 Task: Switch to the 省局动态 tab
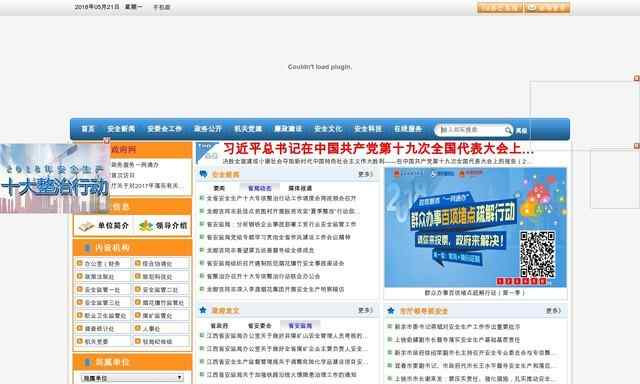tap(260, 188)
